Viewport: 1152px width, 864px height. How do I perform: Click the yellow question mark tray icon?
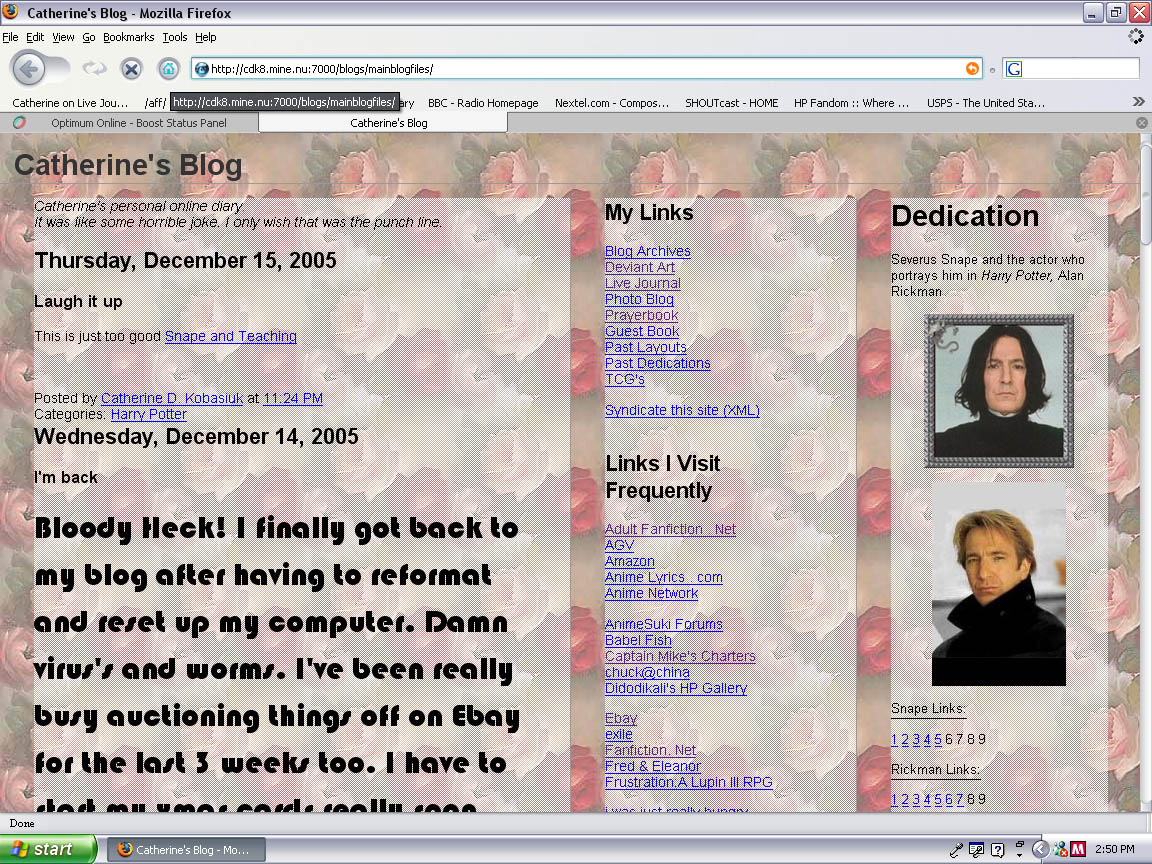(x=997, y=849)
